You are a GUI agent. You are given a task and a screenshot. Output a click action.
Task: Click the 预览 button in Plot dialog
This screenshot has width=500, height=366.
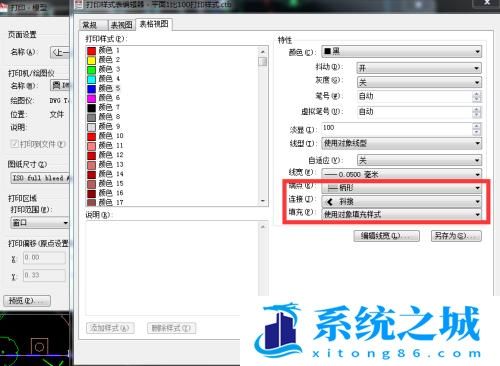pos(27,301)
